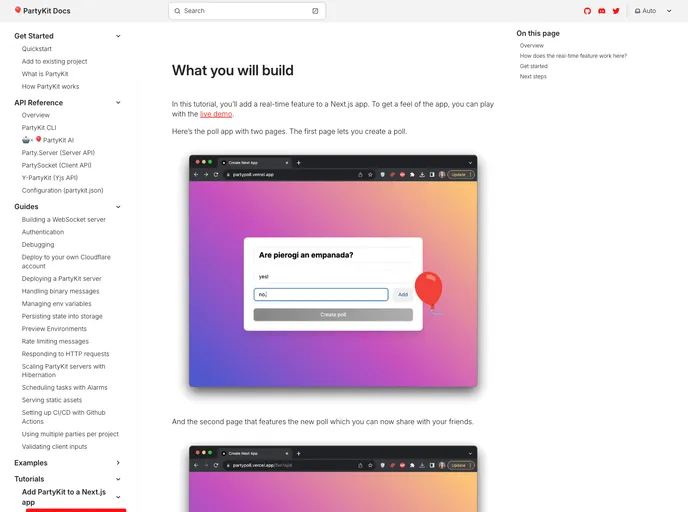Viewport: 688px width, 512px height.
Task: Open the PartyKit CLI reference
Action: tap(39, 128)
